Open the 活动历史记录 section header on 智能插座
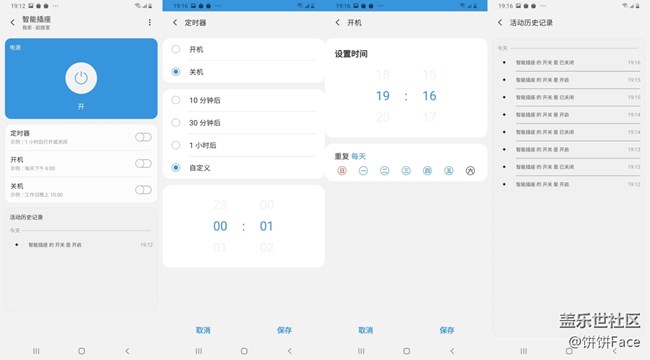The width and height of the screenshot is (650, 360). pos(27,217)
